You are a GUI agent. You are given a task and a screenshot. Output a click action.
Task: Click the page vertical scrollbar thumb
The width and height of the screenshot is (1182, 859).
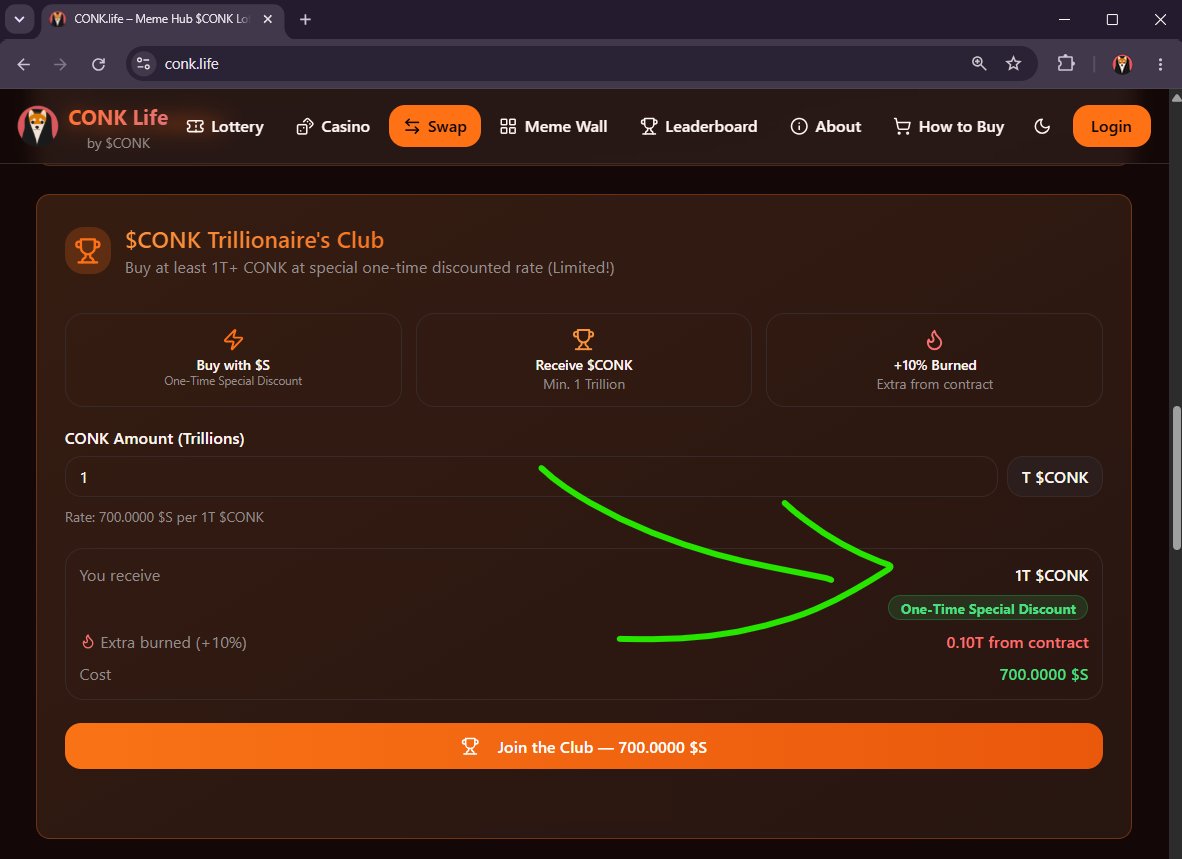tap(1175, 478)
